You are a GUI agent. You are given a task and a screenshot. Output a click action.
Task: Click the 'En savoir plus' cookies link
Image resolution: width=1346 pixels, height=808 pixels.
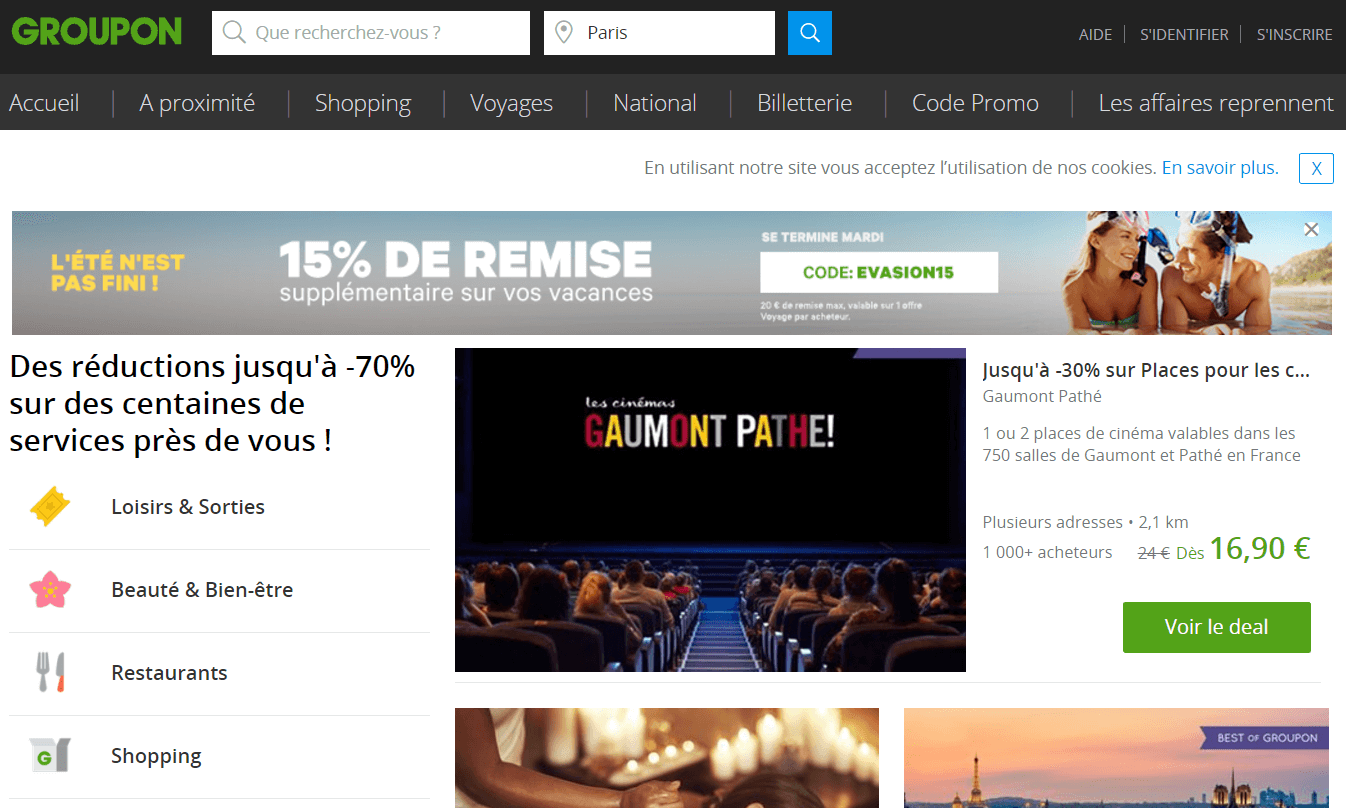[1220, 168]
